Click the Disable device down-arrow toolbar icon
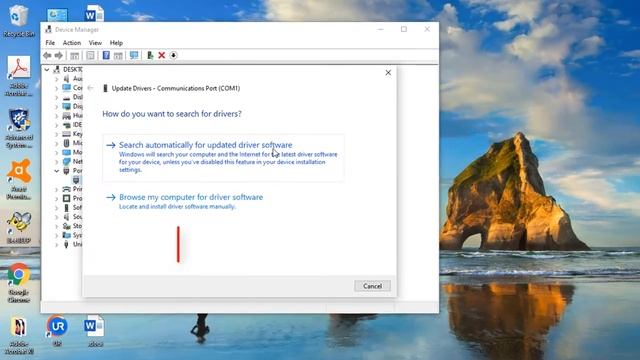 tap(173, 55)
